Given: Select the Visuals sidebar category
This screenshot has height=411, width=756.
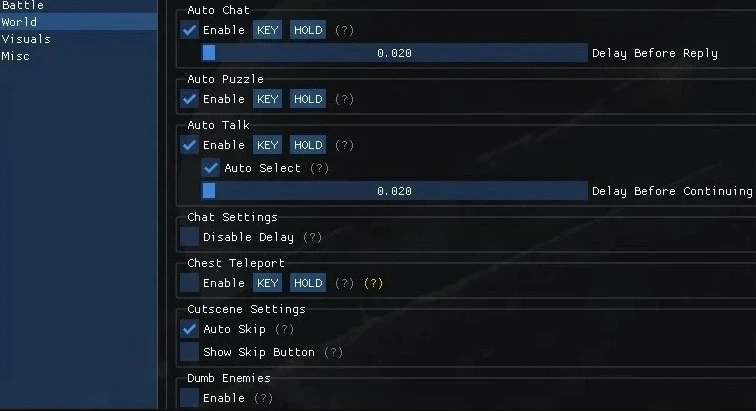Looking at the screenshot, I should pos(26,39).
